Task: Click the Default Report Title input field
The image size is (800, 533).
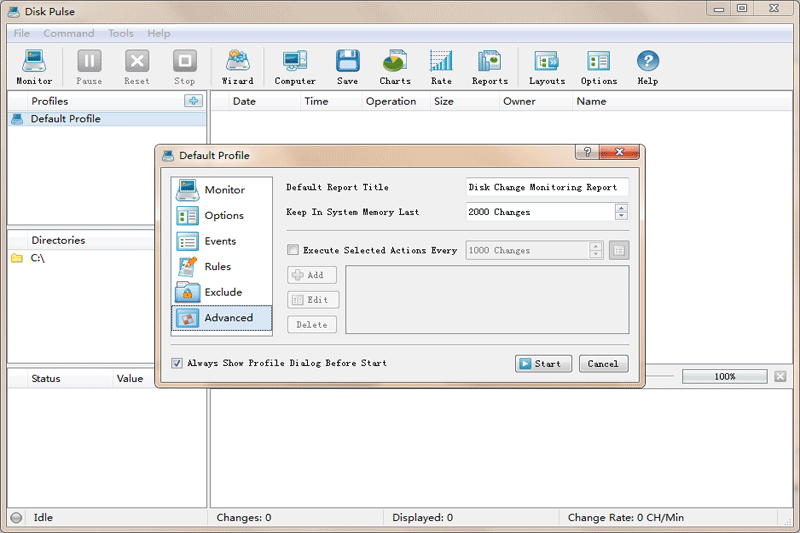Action: pos(547,187)
